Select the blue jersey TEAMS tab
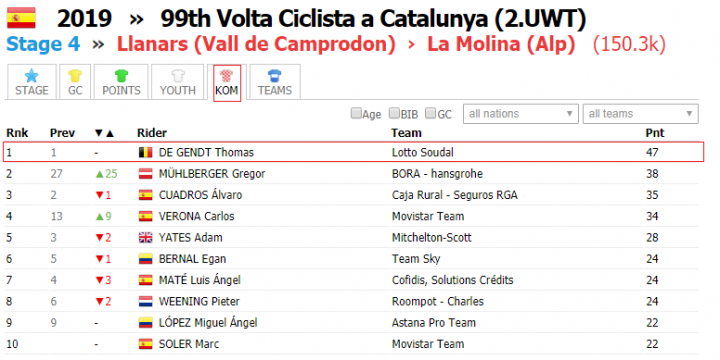Screen dimensions: 720x360 pyautogui.click(x=275, y=82)
